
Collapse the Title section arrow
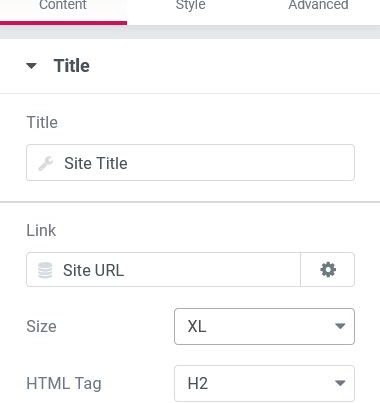point(32,66)
